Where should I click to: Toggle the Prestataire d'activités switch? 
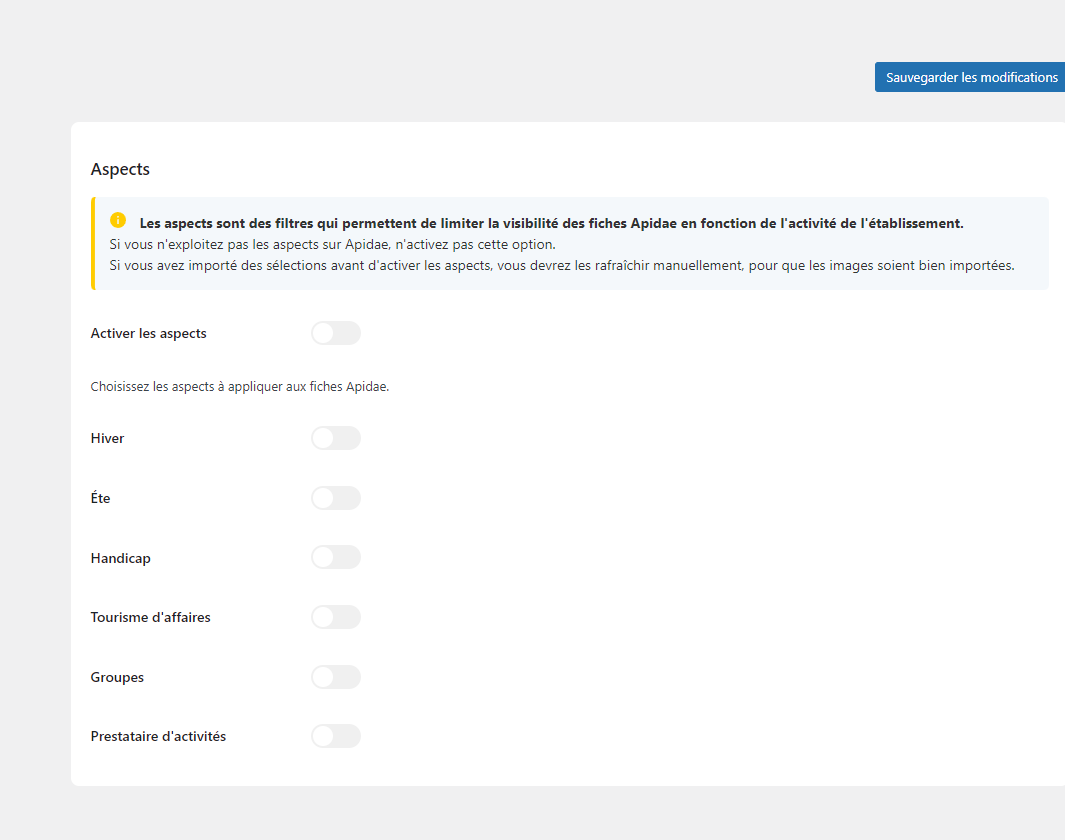[335, 736]
